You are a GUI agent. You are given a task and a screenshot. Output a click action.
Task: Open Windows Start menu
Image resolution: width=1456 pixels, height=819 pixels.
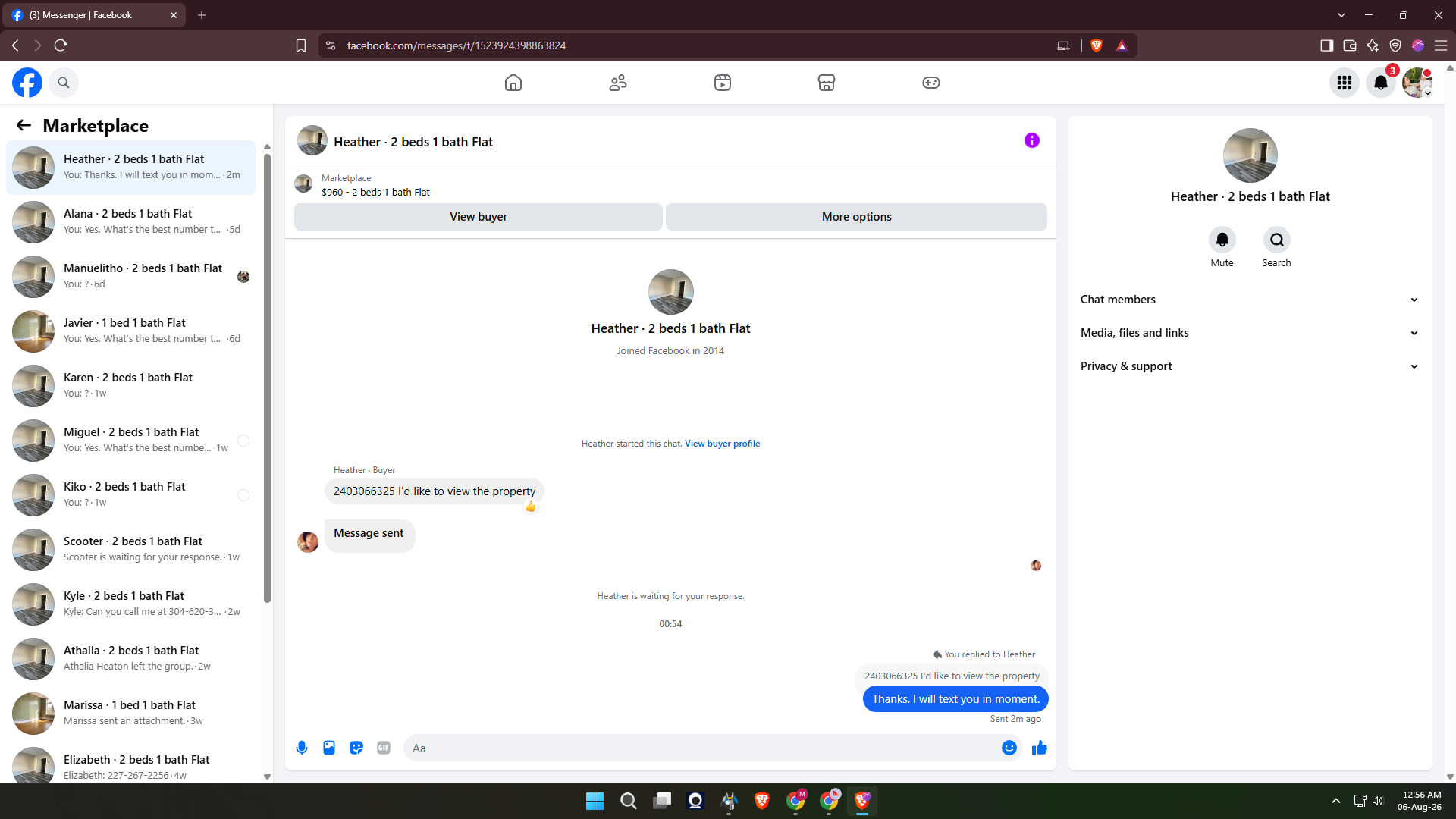595,801
